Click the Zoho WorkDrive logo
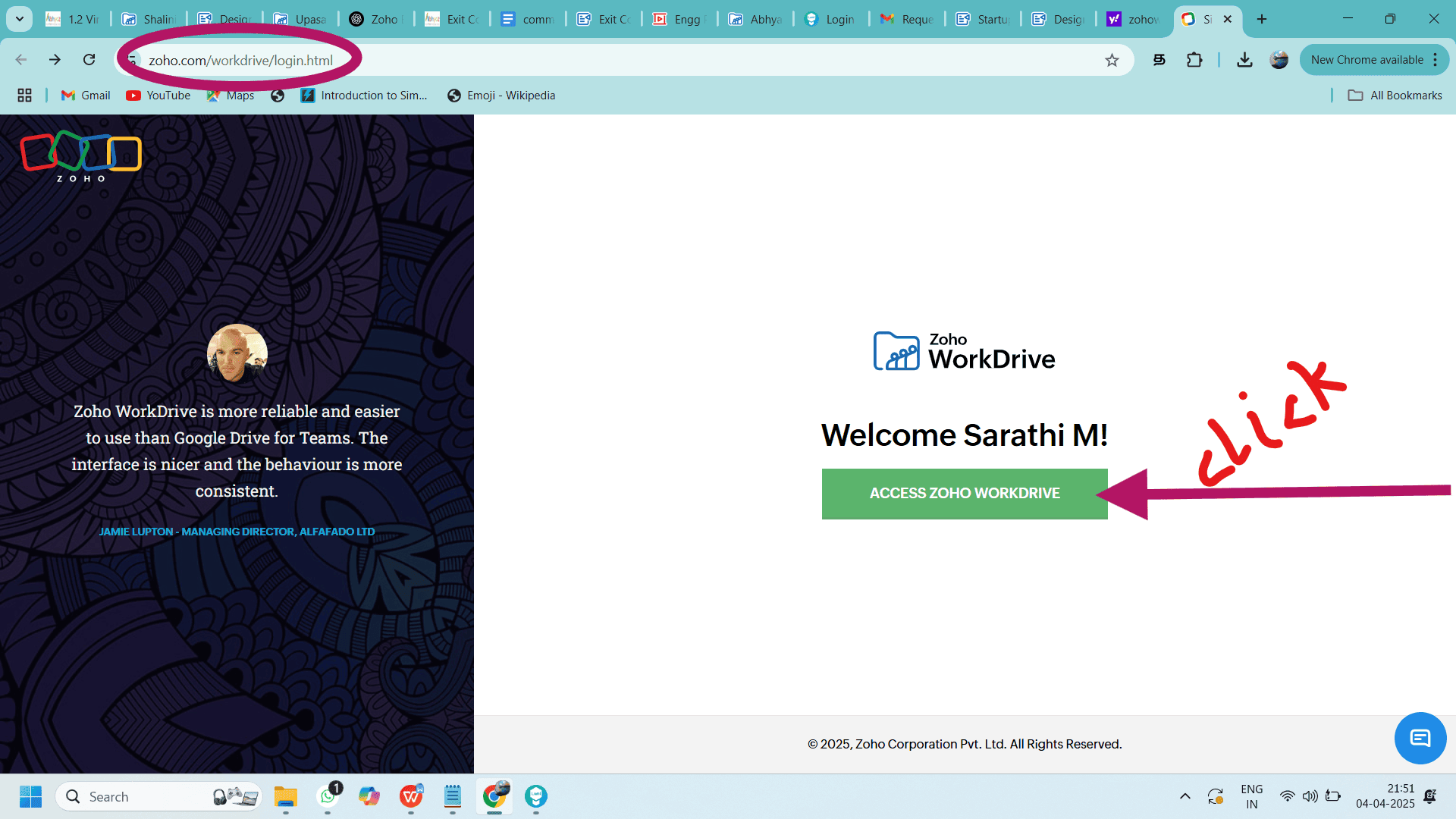The height and width of the screenshot is (819, 1456). click(x=965, y=352)
